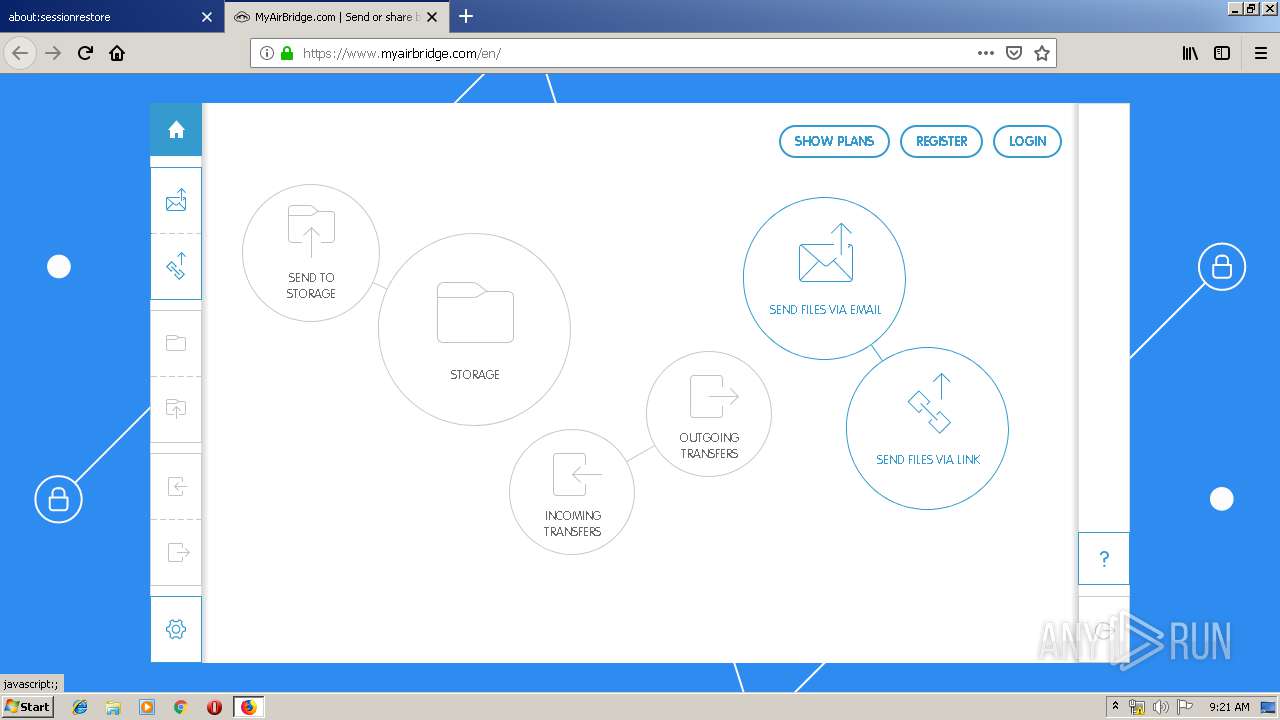The height and width of the screenshot is (720, 1280).
Task: Click the Register button
Action: 942,141
